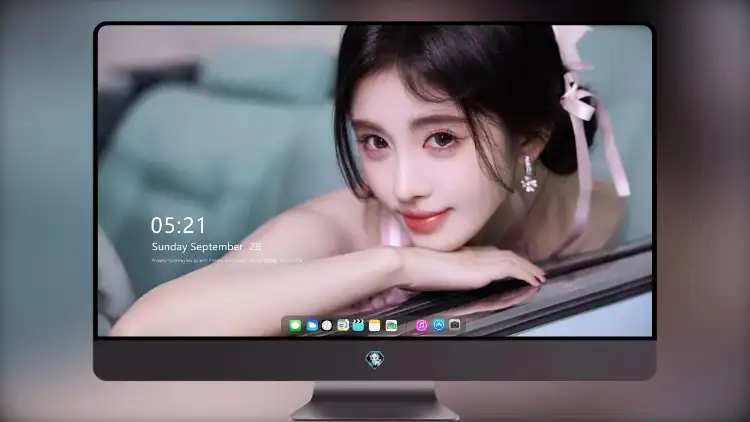Launch the Weather app from the dock
This screenshot has width=750, height=422.
click(x=312, y=326)
